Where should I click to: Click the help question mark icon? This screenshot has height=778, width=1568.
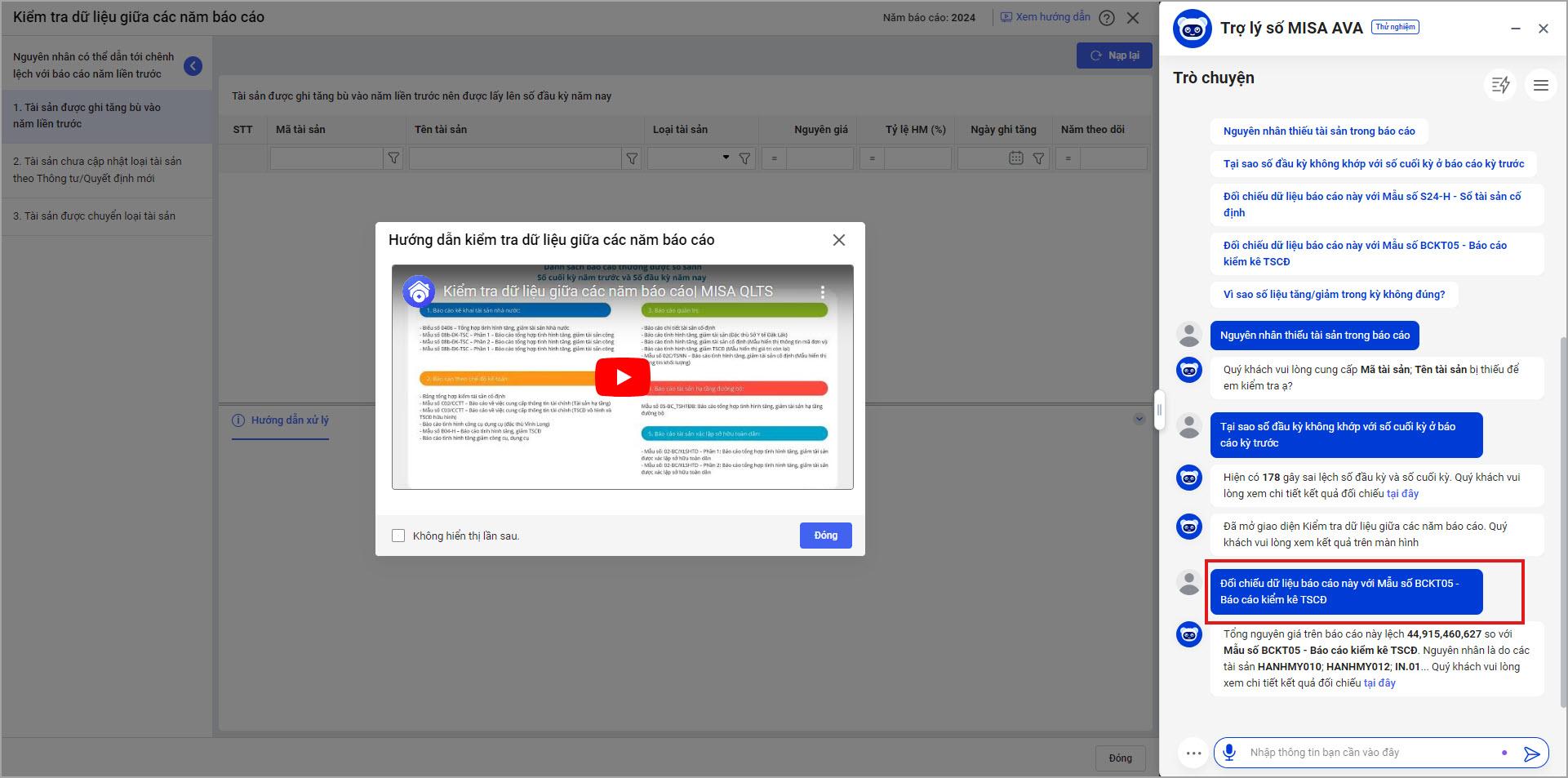pos(1107,18)
